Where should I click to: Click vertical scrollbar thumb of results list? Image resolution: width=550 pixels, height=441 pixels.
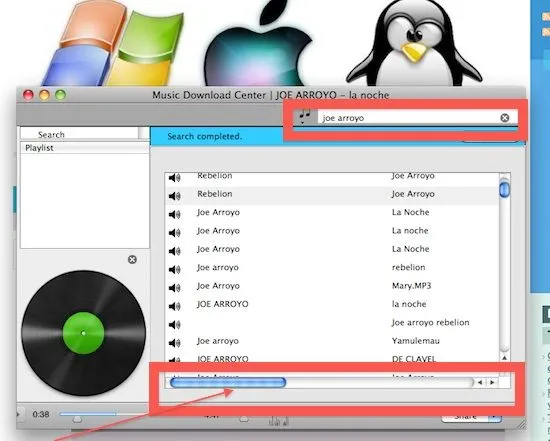click(504, 189)
